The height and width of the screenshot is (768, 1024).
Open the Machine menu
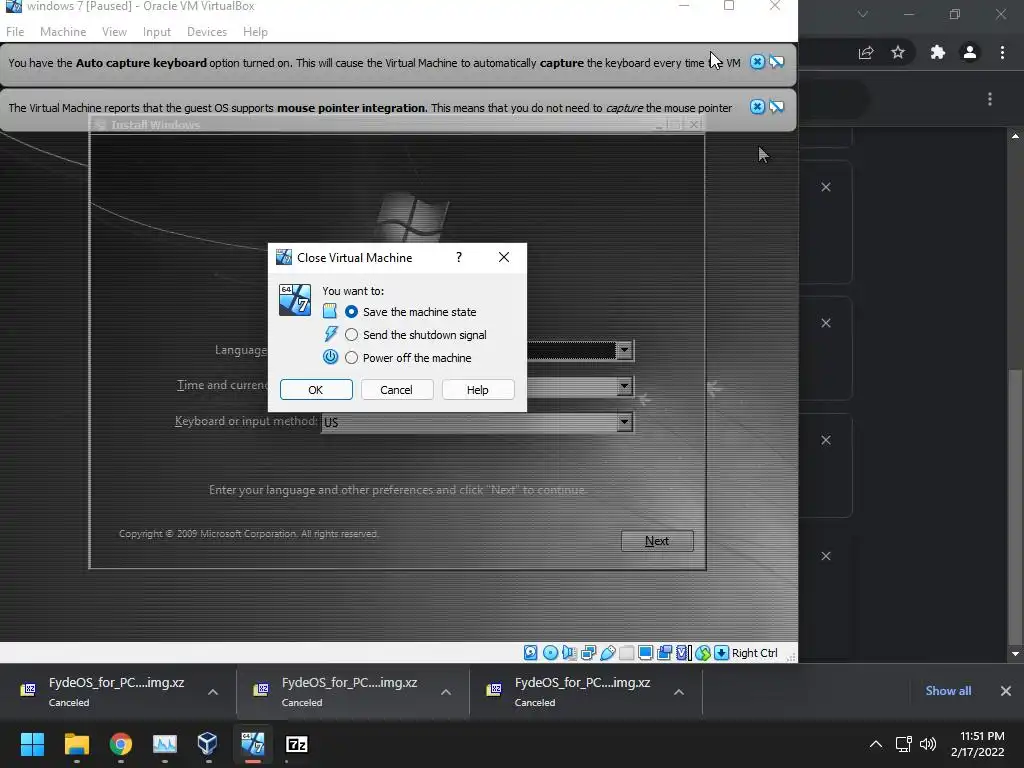click(x=63, y=32)
